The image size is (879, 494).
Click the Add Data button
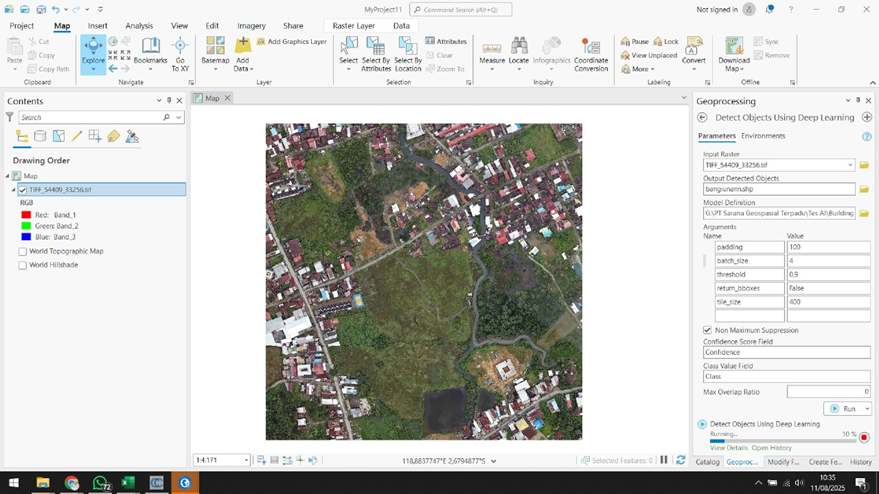coord(243,54)
